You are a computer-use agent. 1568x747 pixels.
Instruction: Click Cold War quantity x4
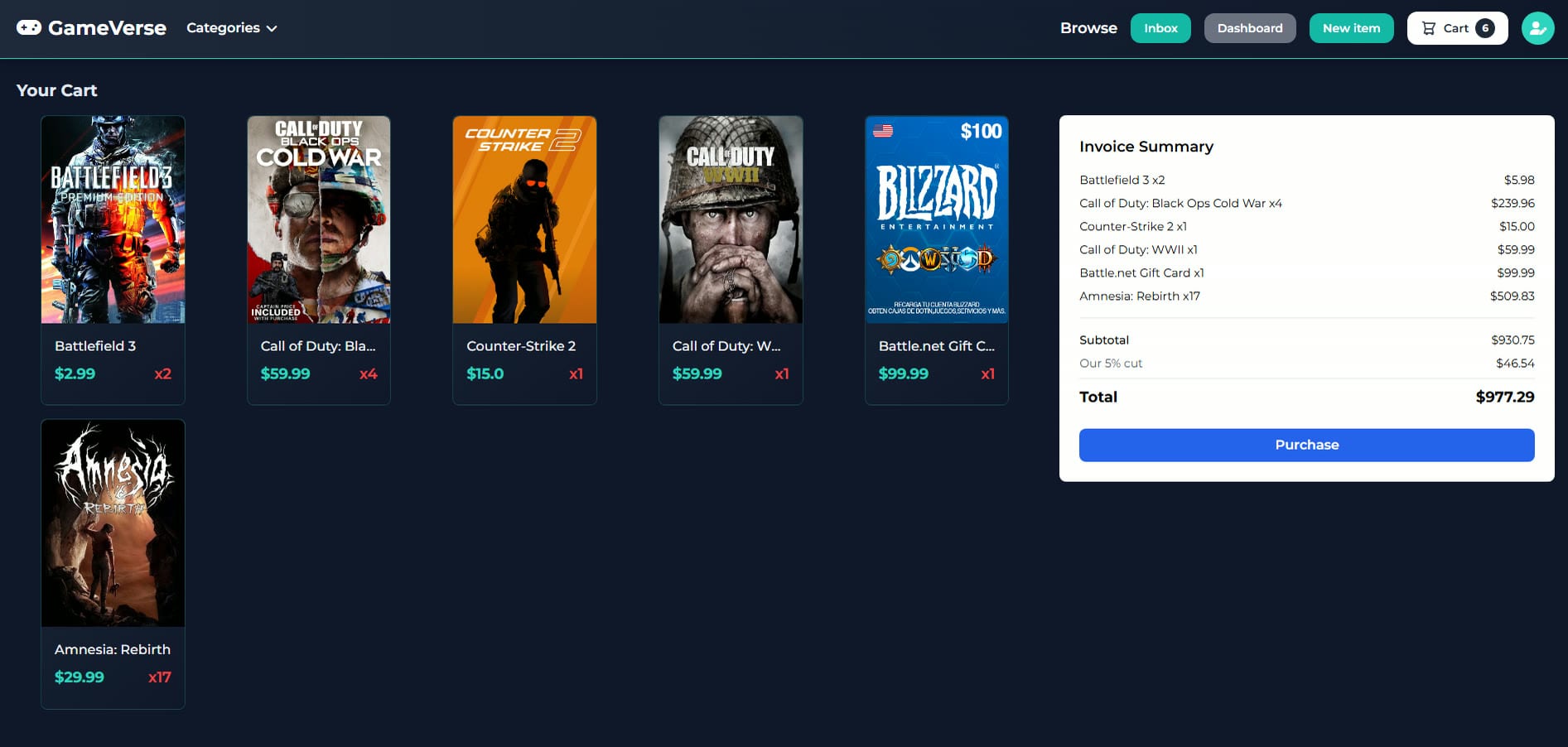pos(369,373)
